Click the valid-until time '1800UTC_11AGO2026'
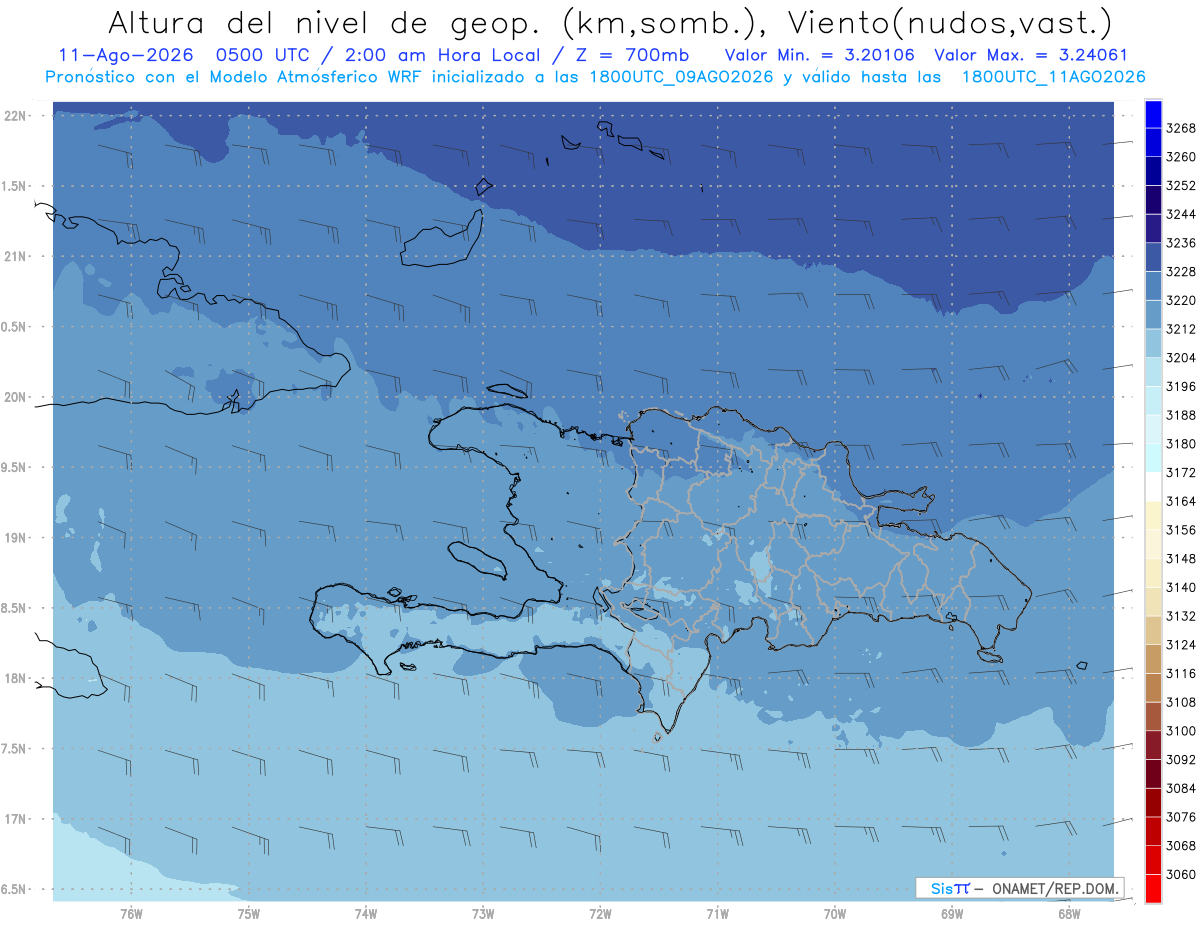This screenshot has height=927, width=1200. tap(1053, 76)
